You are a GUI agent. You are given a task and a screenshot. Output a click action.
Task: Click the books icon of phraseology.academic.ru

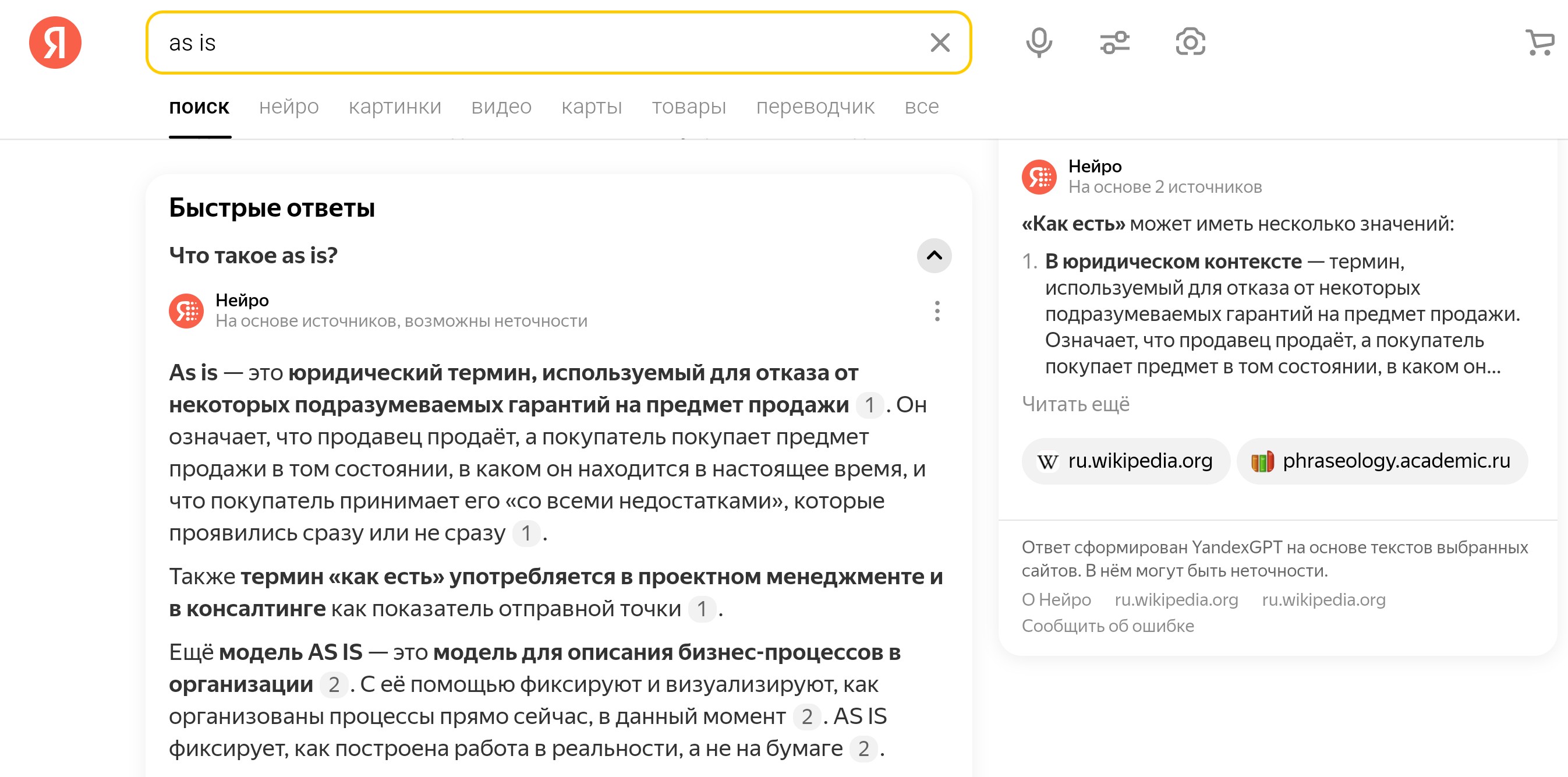pos(1262,461)
